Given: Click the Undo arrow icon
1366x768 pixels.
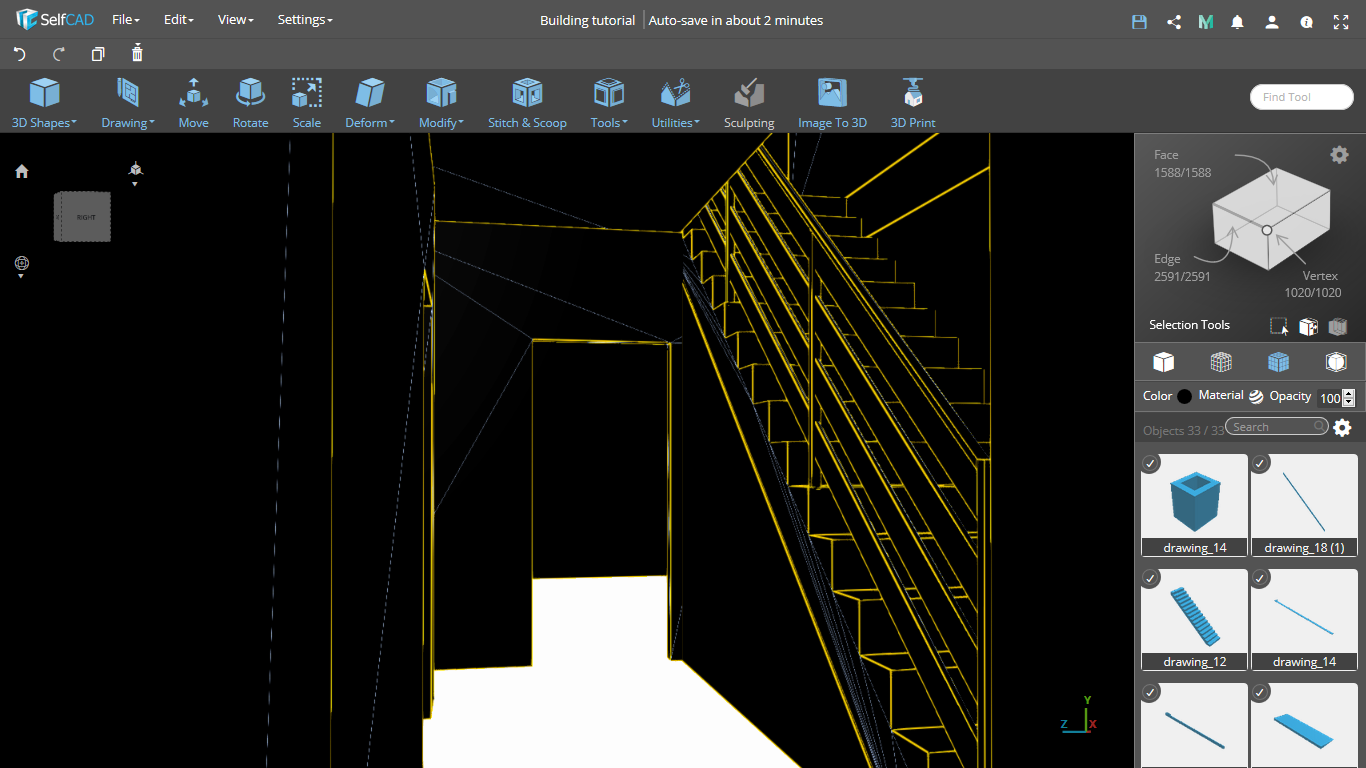Looking at the screenshot, I should [x=19, y=54].
